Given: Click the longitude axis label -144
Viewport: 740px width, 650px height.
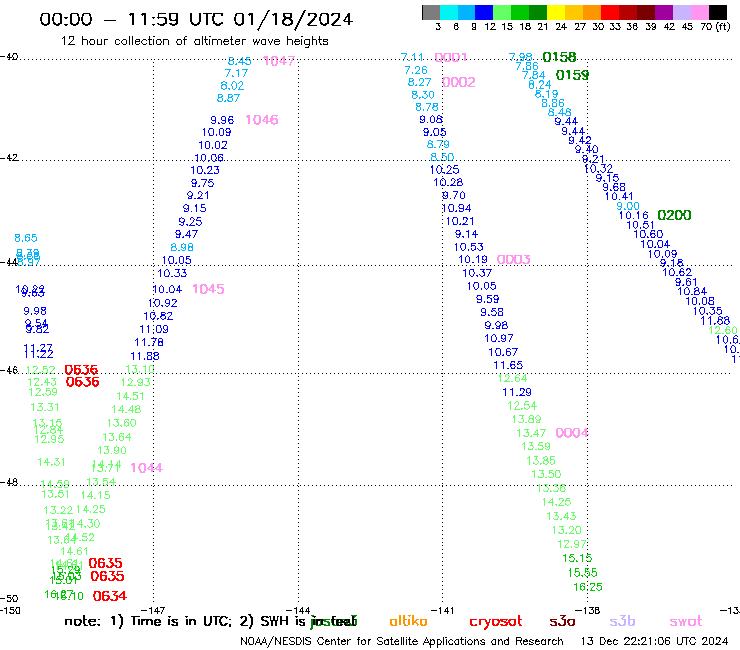Looking at the screenshot, I should pos(298,611).
